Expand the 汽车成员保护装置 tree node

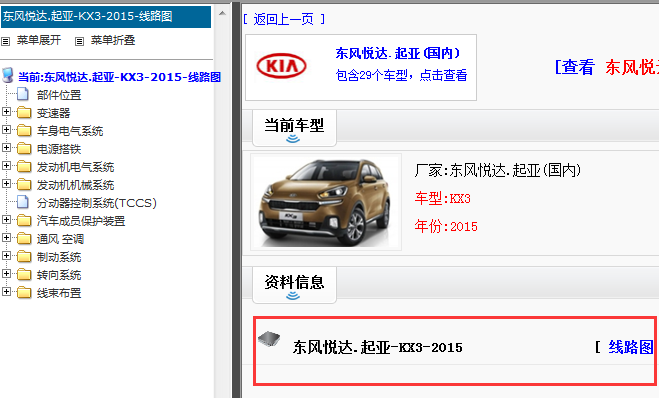[x=6, y=219]
